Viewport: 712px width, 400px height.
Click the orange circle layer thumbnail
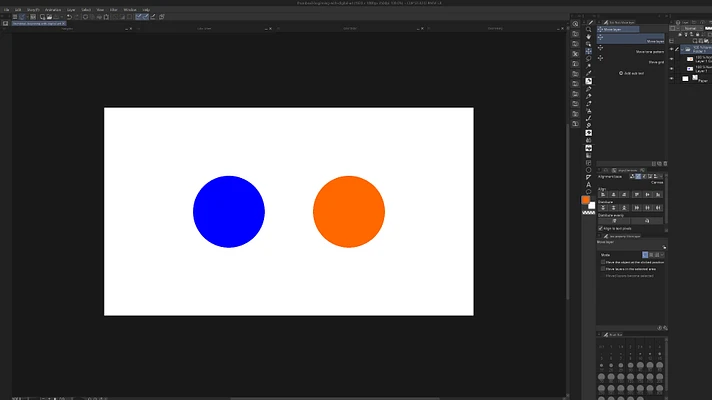(690, 59)
